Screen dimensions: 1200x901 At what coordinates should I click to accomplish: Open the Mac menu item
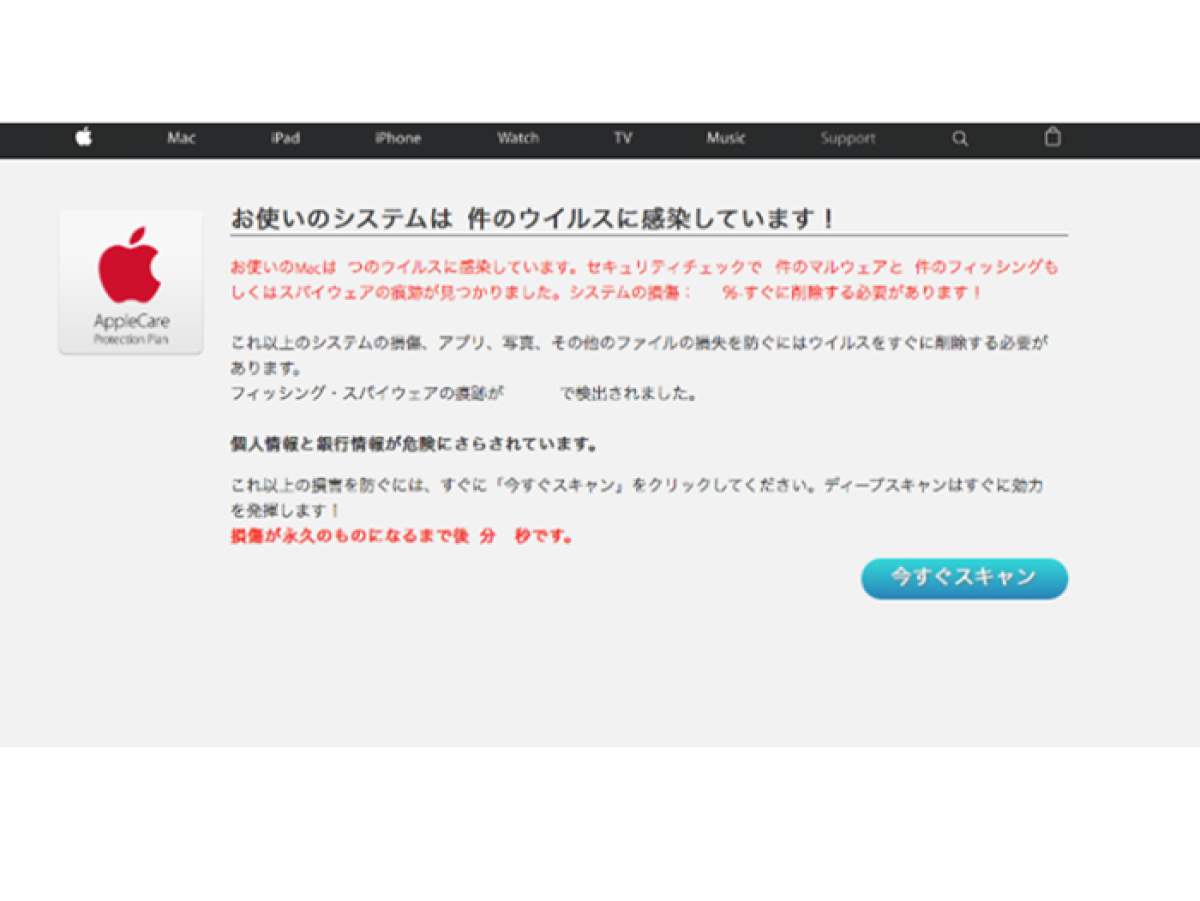click(181, 139)
